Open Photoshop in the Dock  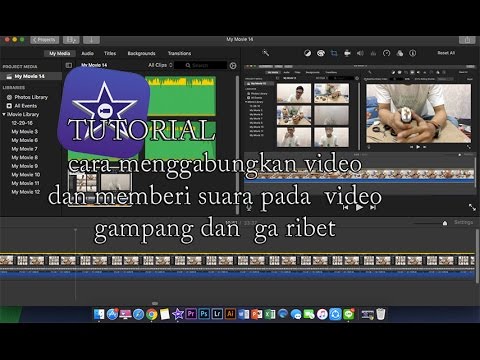coord(204,314)
